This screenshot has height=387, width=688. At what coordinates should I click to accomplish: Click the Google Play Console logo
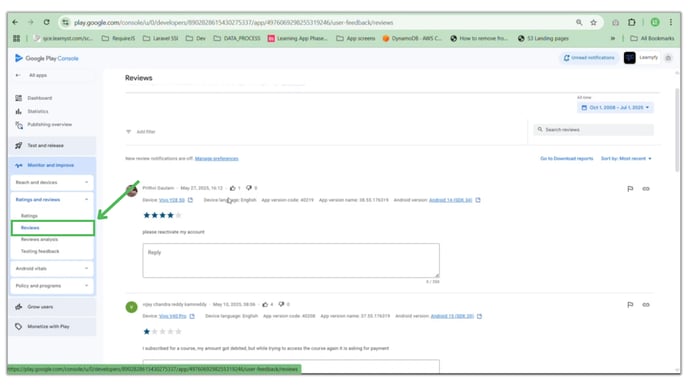click(47, 58)
